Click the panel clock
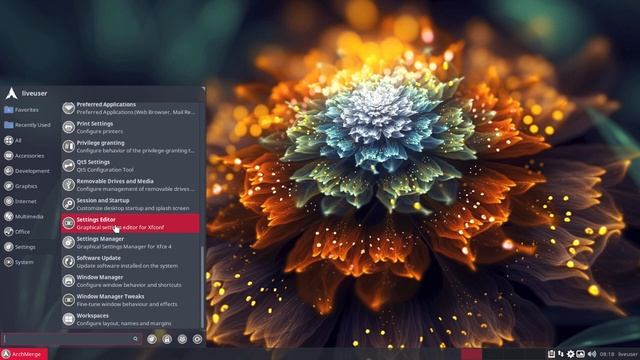640x360 pixels. [607, 354]
